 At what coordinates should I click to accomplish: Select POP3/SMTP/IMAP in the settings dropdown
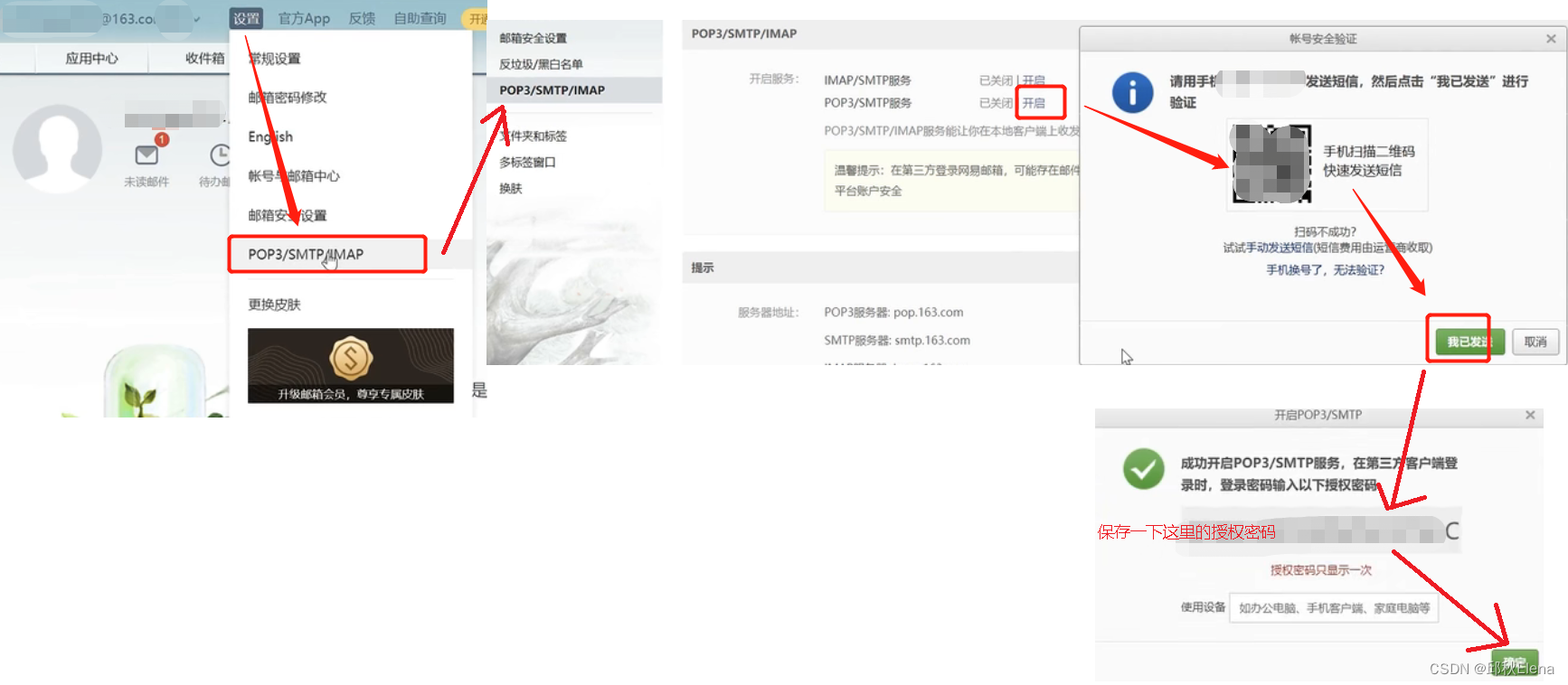pyautogui.click(x=327, y=255)
